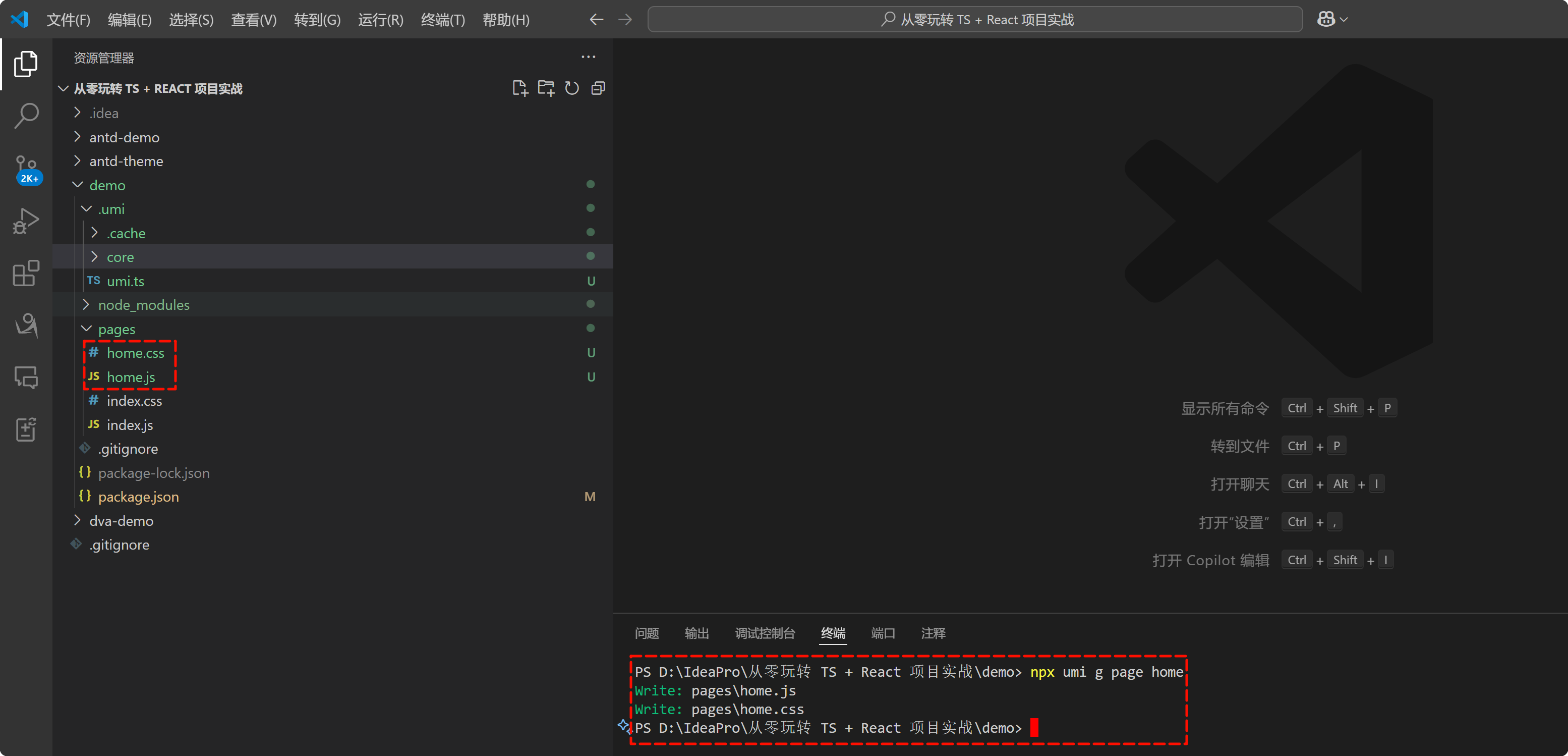Screen dimensions: 1568x756
Task: Expand the dva-demo folder
Action: tap(333, 521)
